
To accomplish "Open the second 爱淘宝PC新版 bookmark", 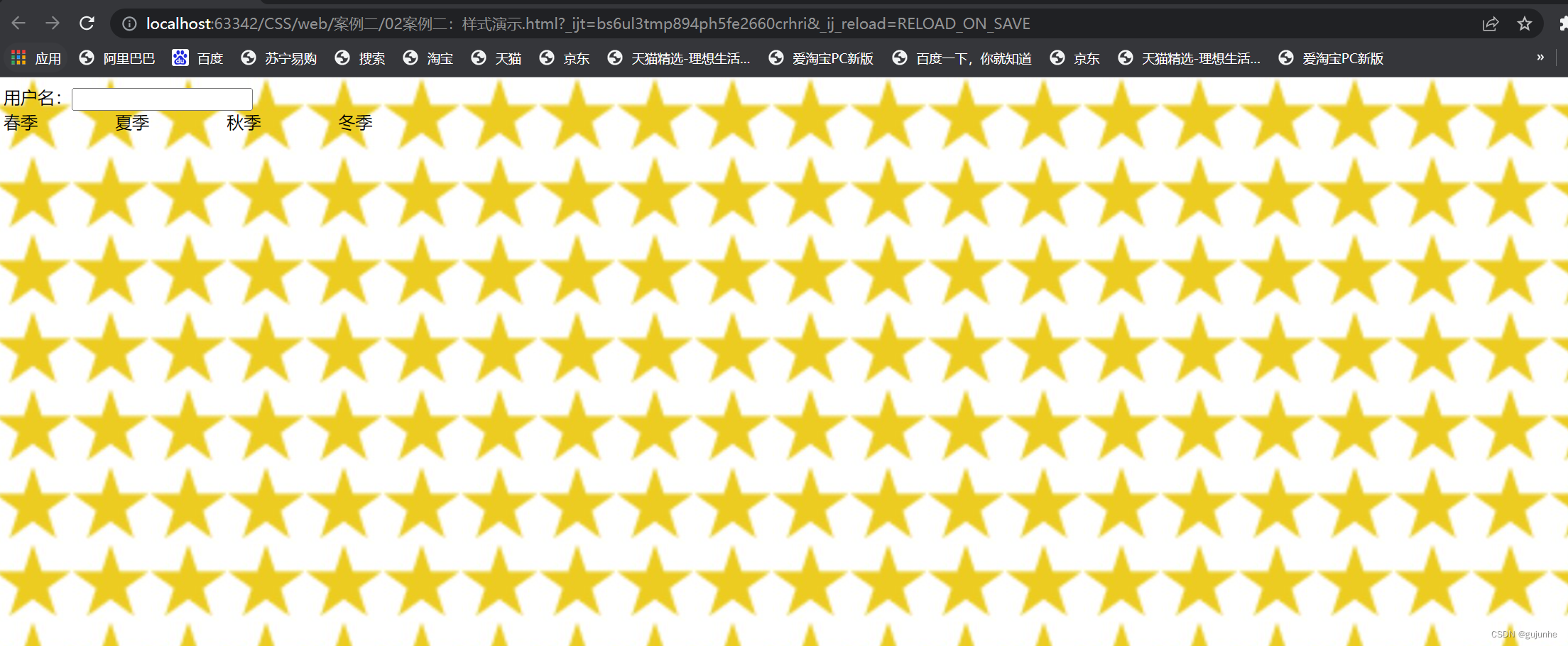I will 1332,58.
